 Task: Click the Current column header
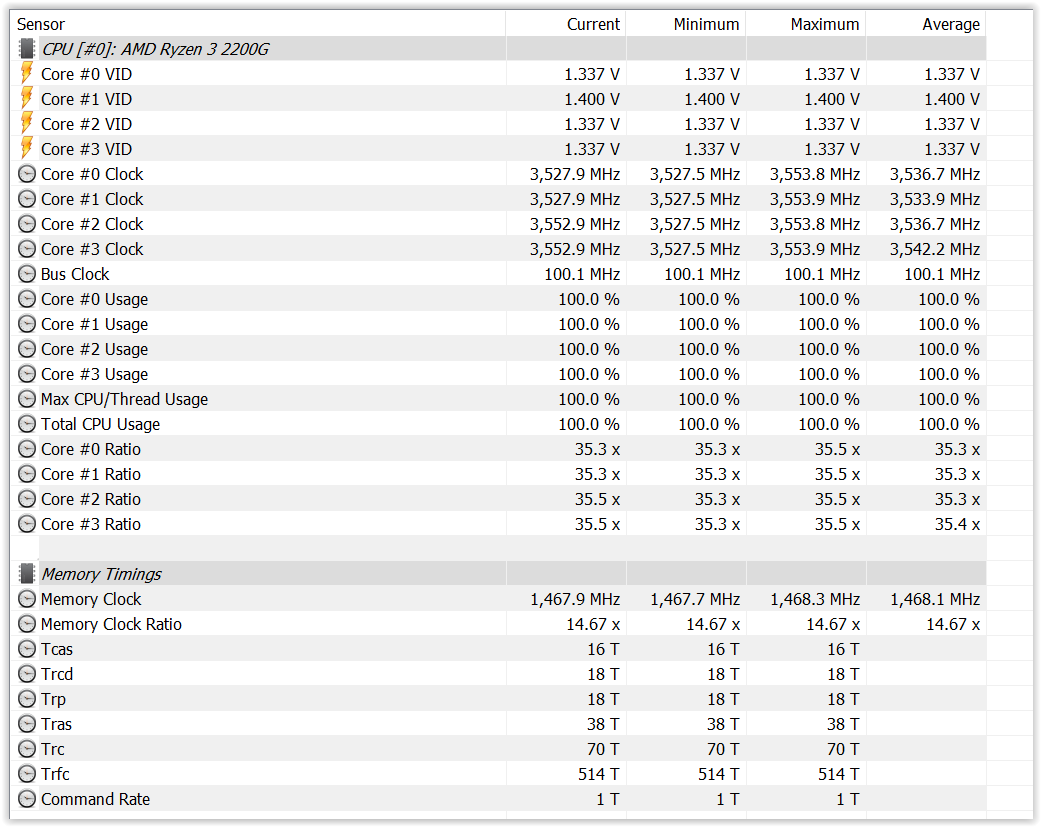[x=593, y=24]
